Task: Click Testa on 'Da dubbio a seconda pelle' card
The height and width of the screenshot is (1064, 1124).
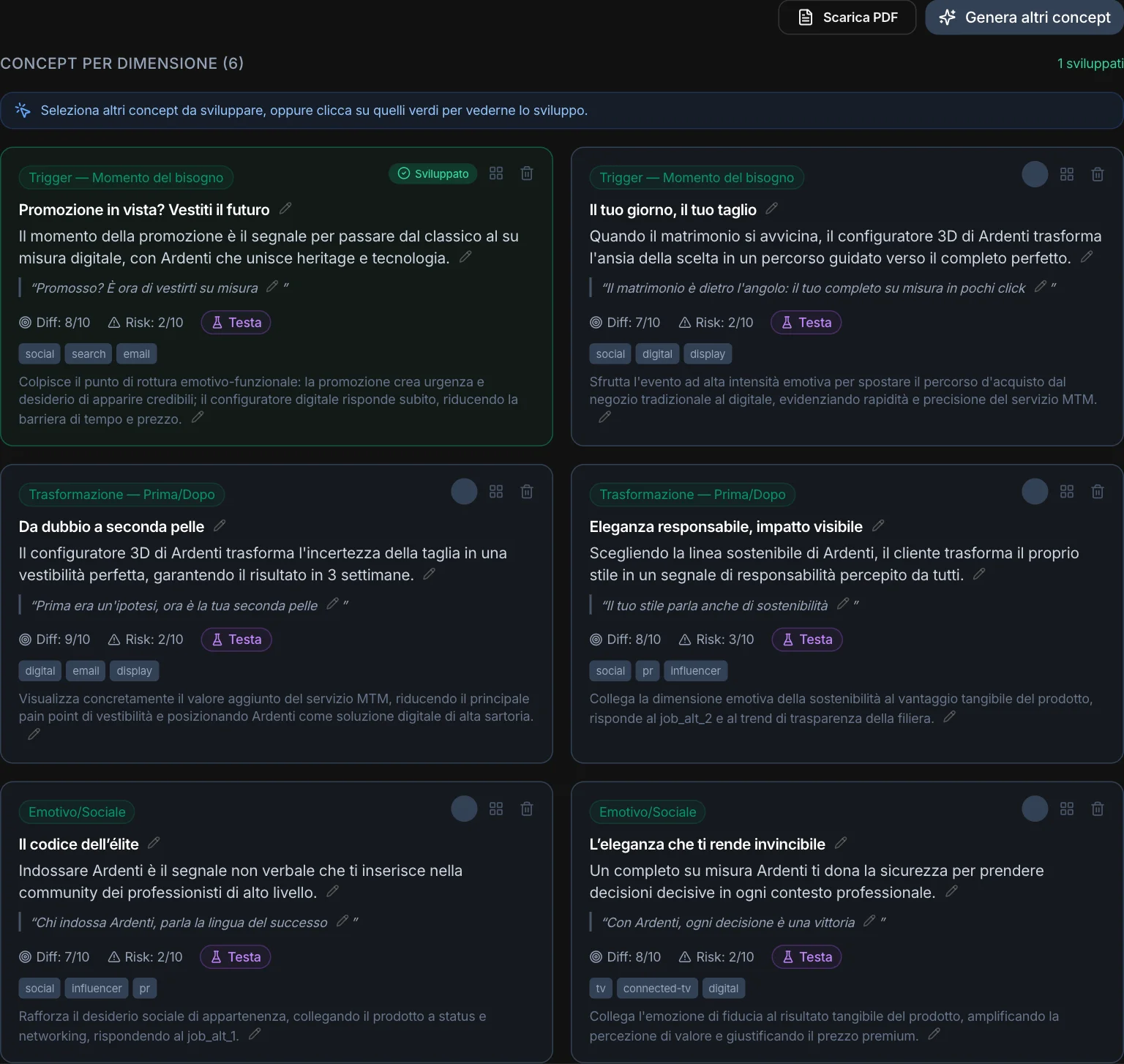Action: (236, 640)
